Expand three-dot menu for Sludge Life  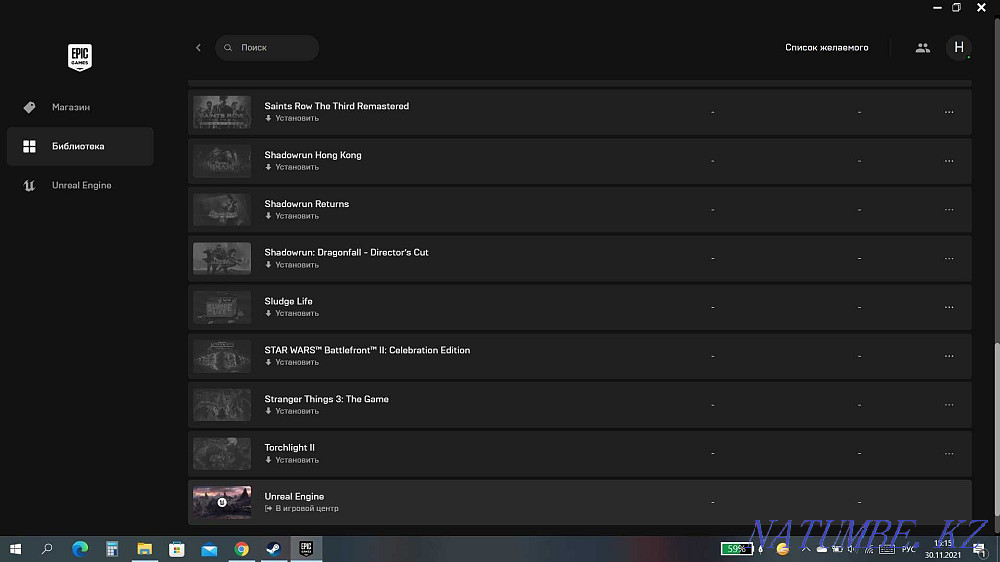click(949, 307)
